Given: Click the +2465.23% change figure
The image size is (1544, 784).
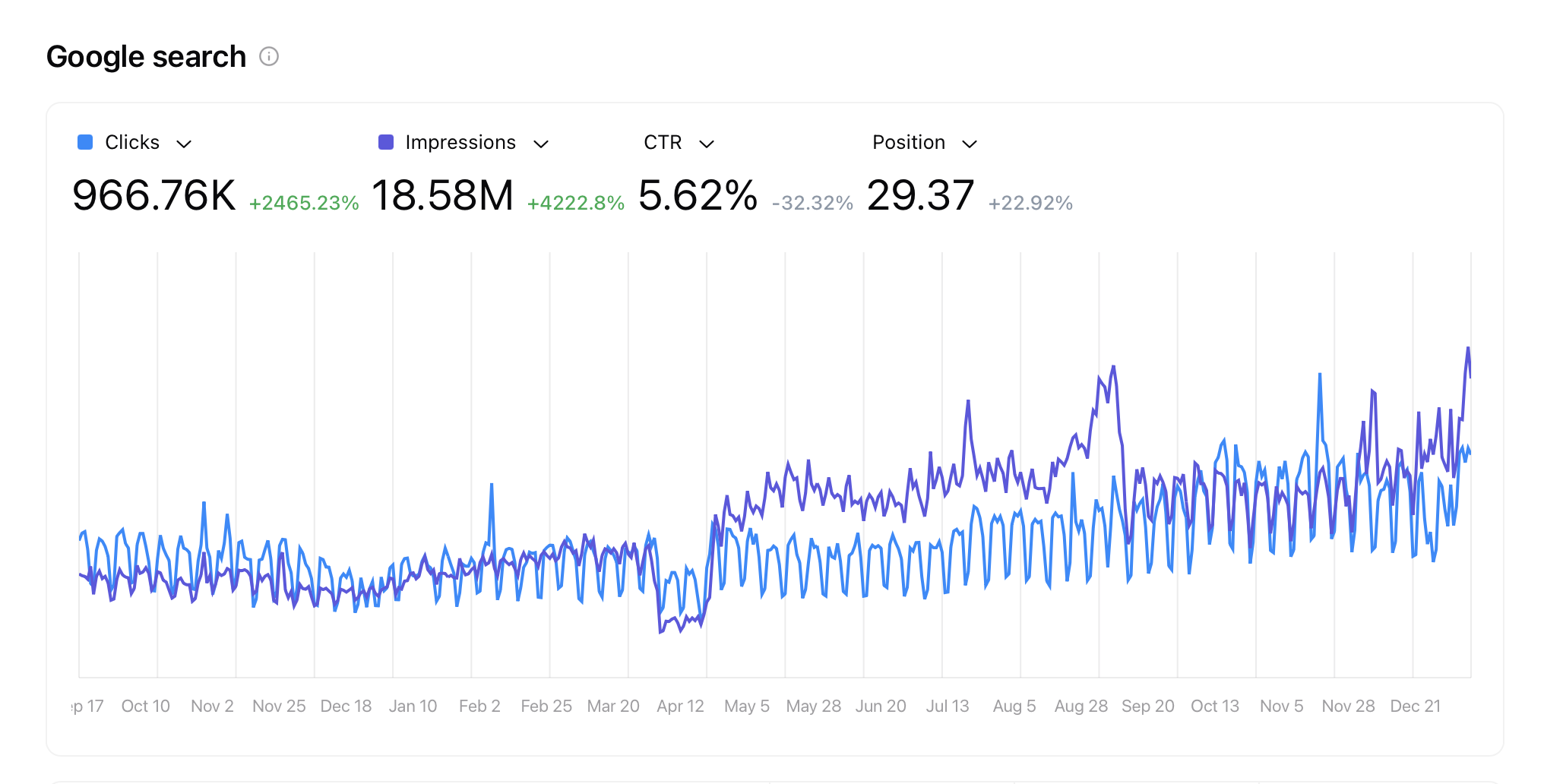Looking at the screenshot, I should coord(304,203).
